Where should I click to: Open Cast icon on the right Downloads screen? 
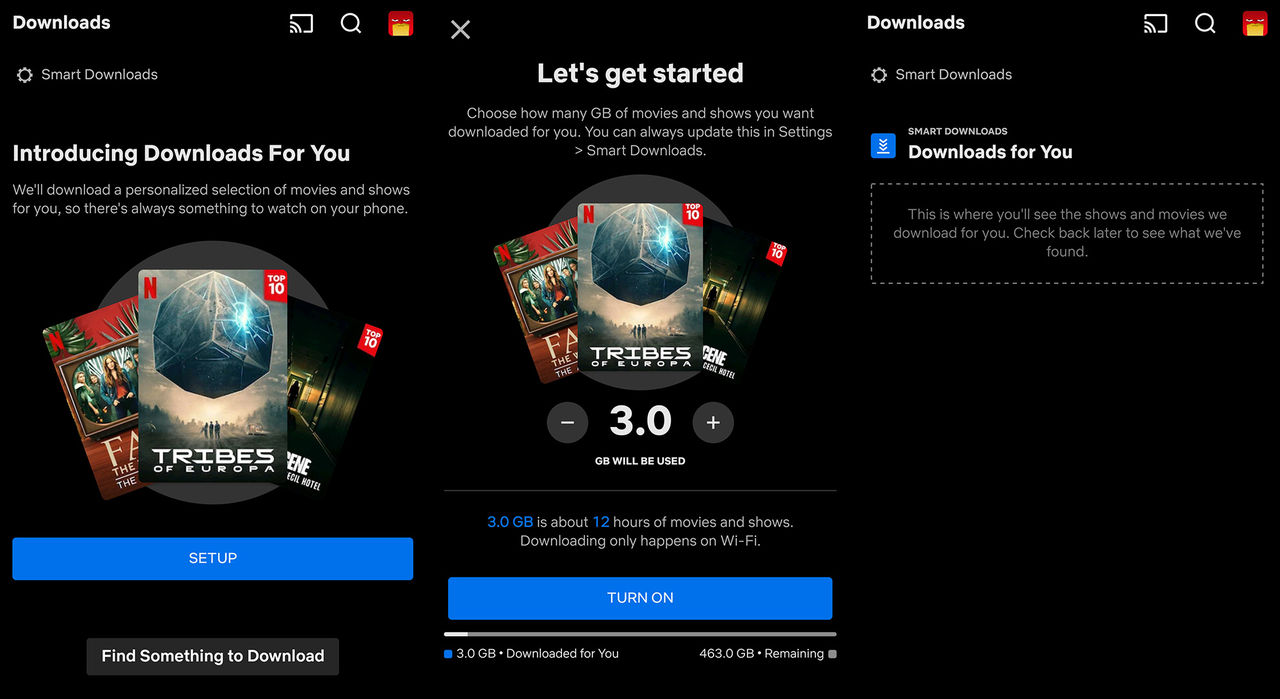tap(1155, 23)
